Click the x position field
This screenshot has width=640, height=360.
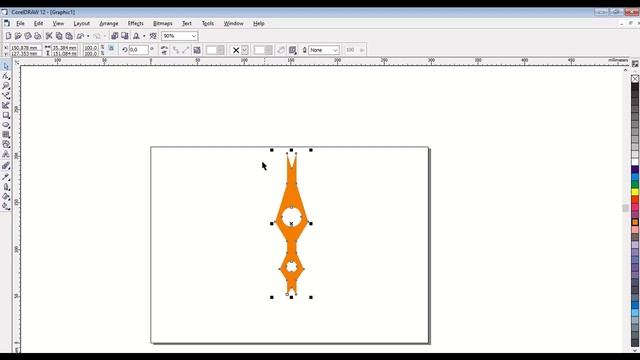coord(25,48)
